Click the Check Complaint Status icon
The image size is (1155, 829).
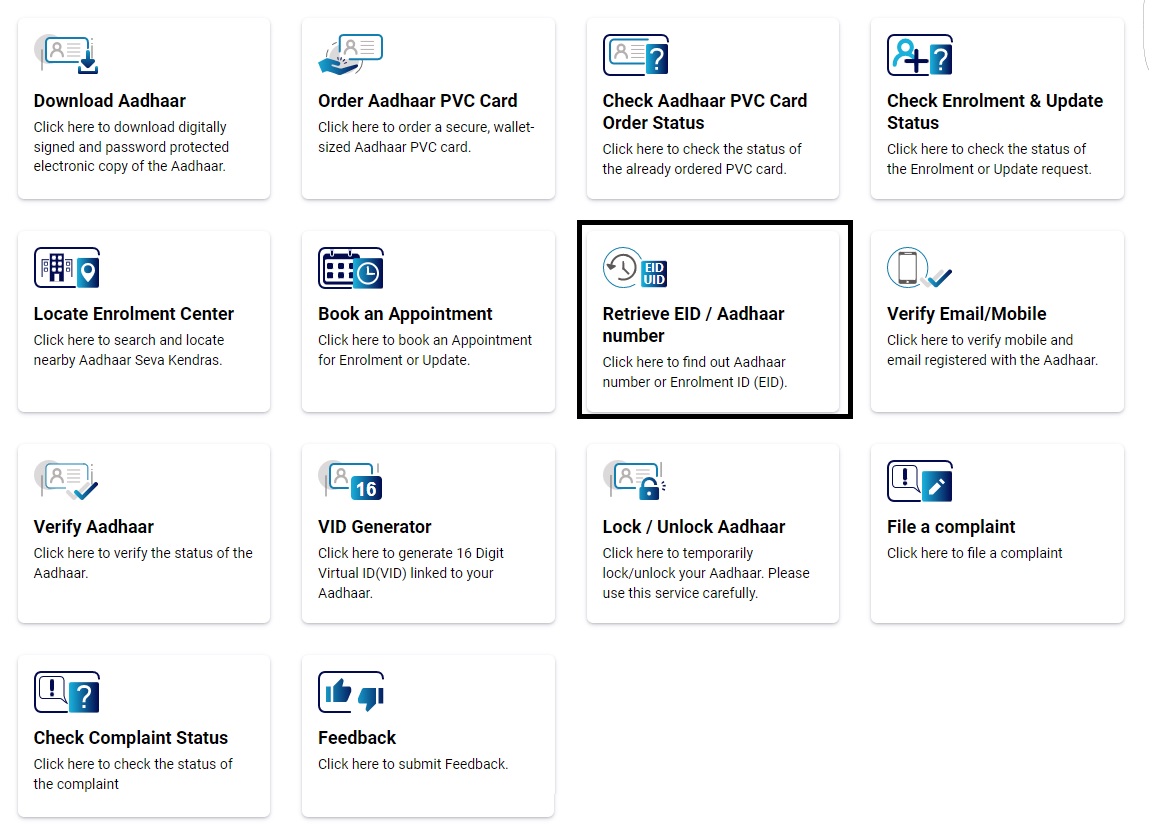click(66, 692)
